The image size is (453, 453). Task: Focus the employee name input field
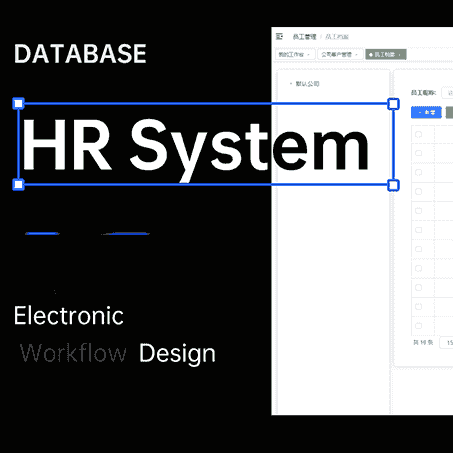(447, 93)
